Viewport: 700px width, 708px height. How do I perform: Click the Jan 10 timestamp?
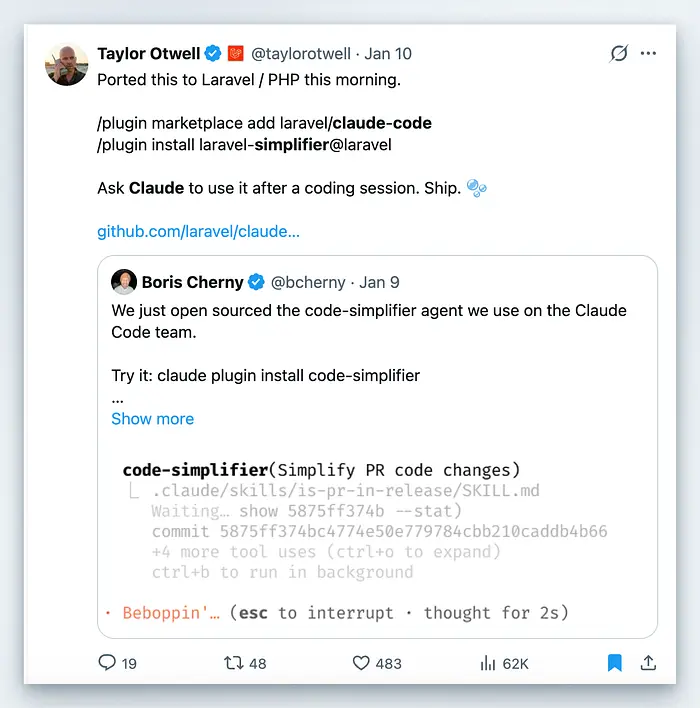click(388, 54)
